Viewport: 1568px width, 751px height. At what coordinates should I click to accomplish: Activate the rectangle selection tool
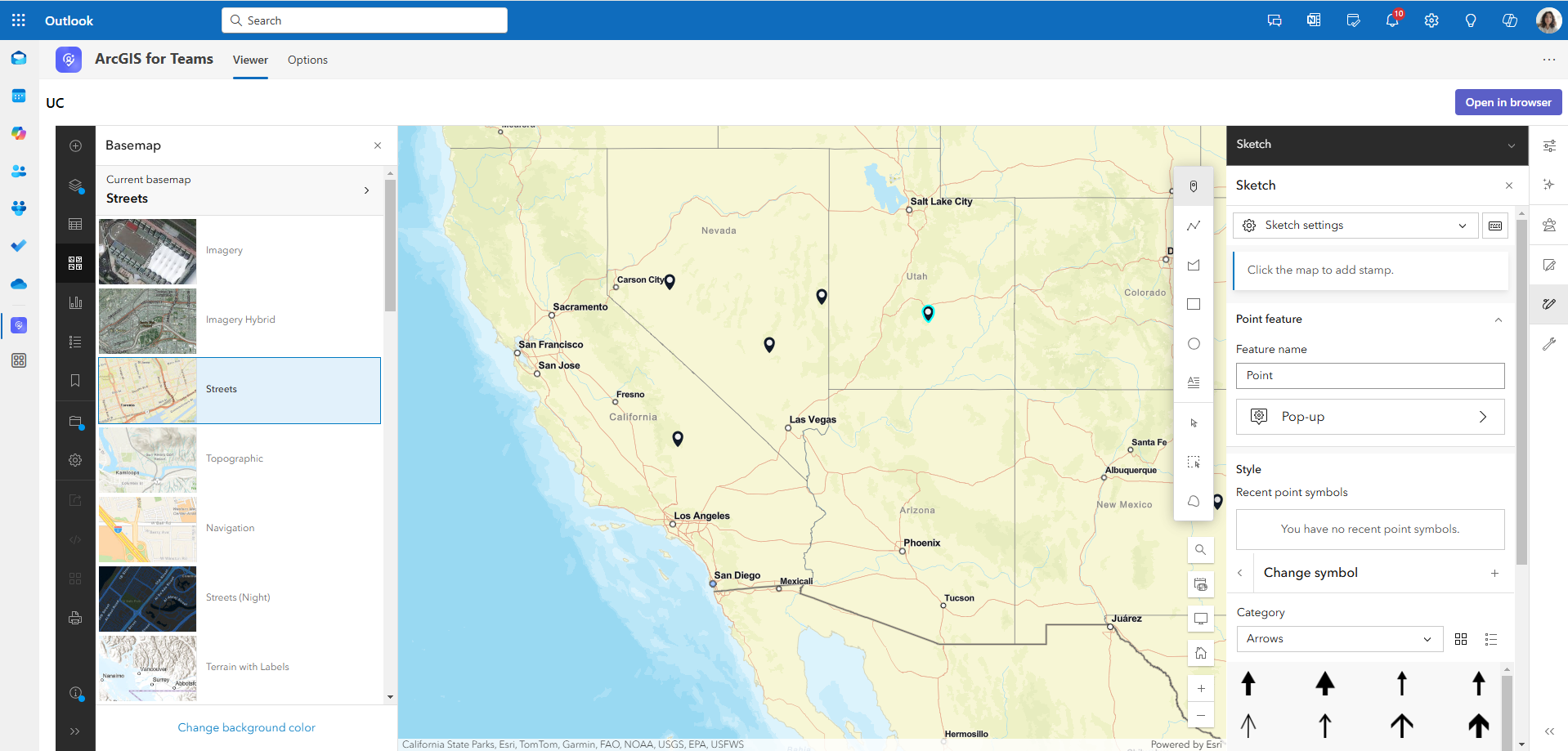pyautogui.click(x=1194, y=463)
